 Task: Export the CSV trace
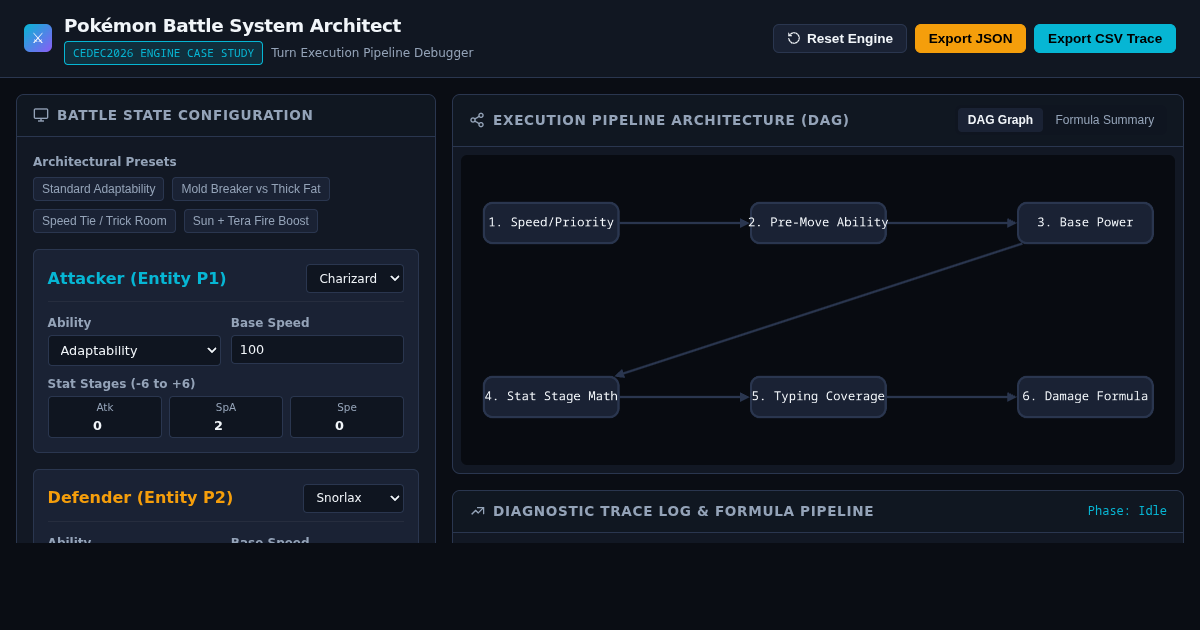point(1105,38)
